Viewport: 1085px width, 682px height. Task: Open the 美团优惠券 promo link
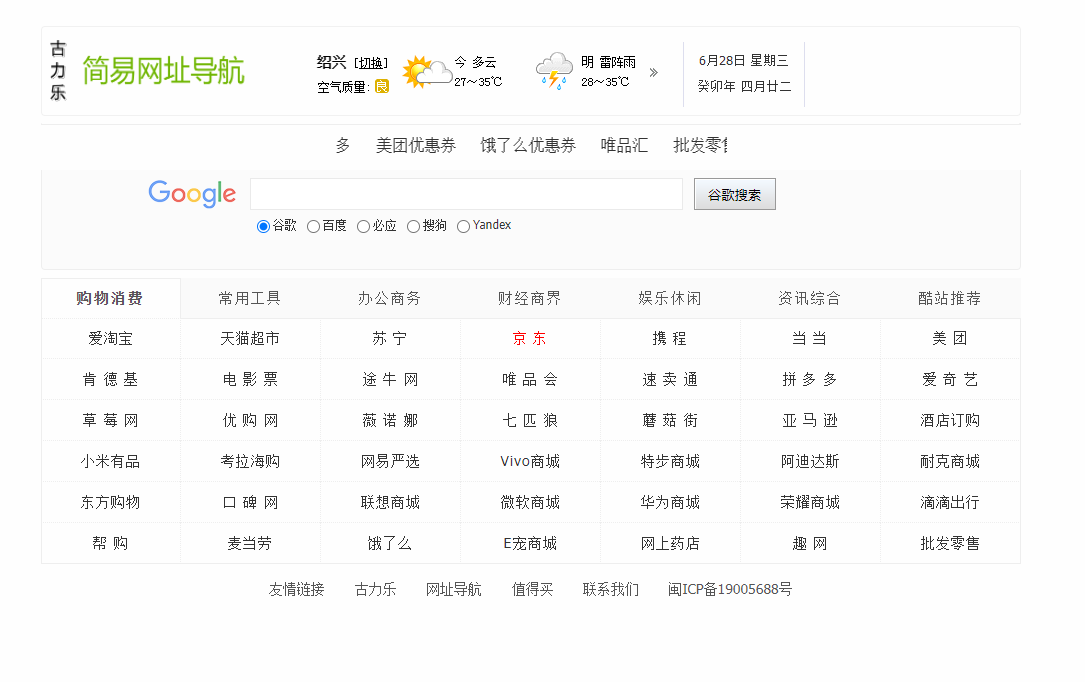416,145
